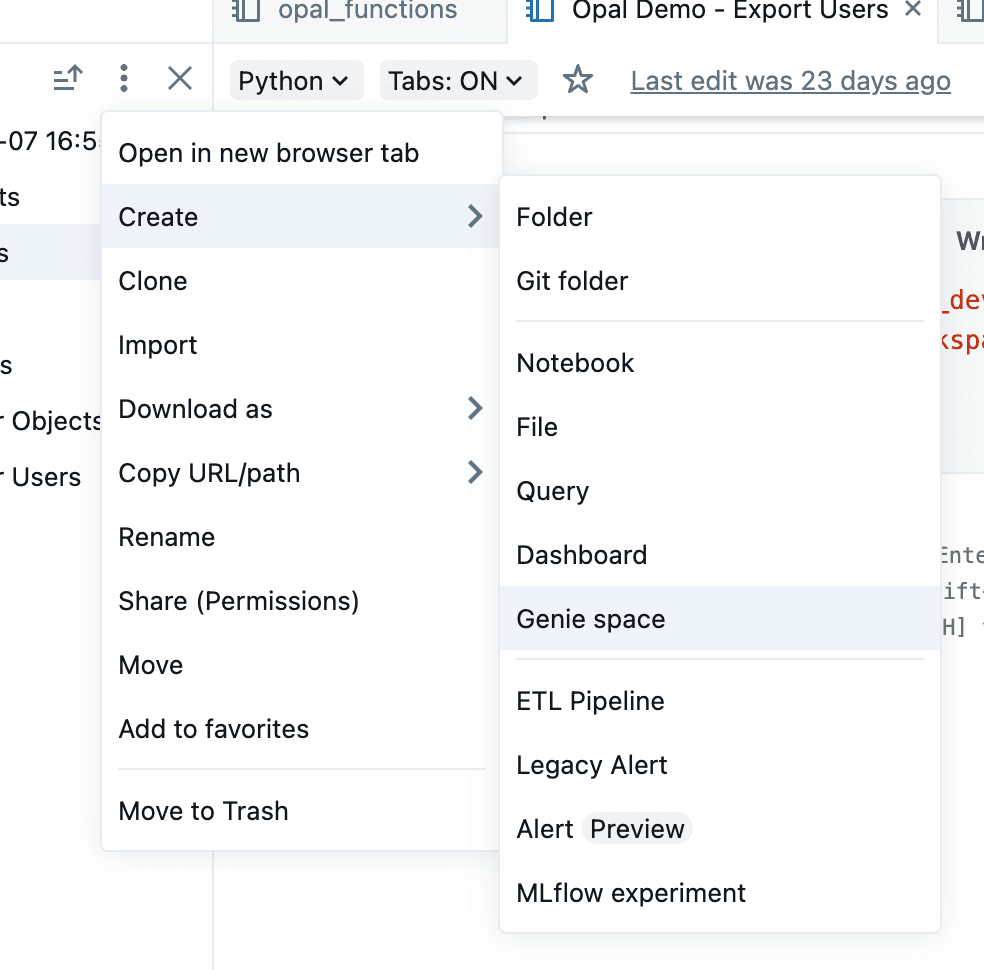Create a new ETL Pipeline

(x=590, y=701)
